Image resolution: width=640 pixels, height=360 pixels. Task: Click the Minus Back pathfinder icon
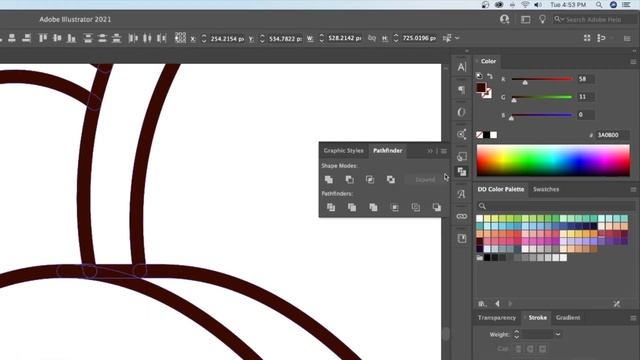[x=437, y=207]
